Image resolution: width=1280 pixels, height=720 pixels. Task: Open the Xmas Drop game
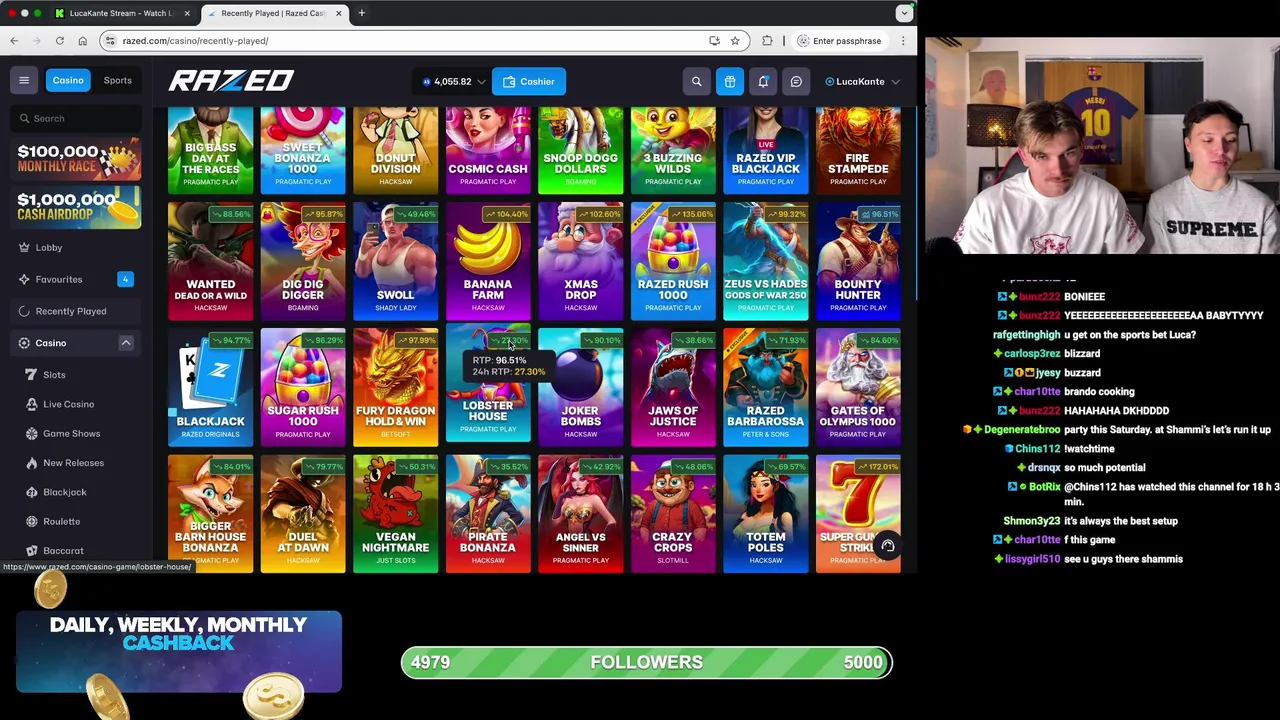click(x=580, y=261)
